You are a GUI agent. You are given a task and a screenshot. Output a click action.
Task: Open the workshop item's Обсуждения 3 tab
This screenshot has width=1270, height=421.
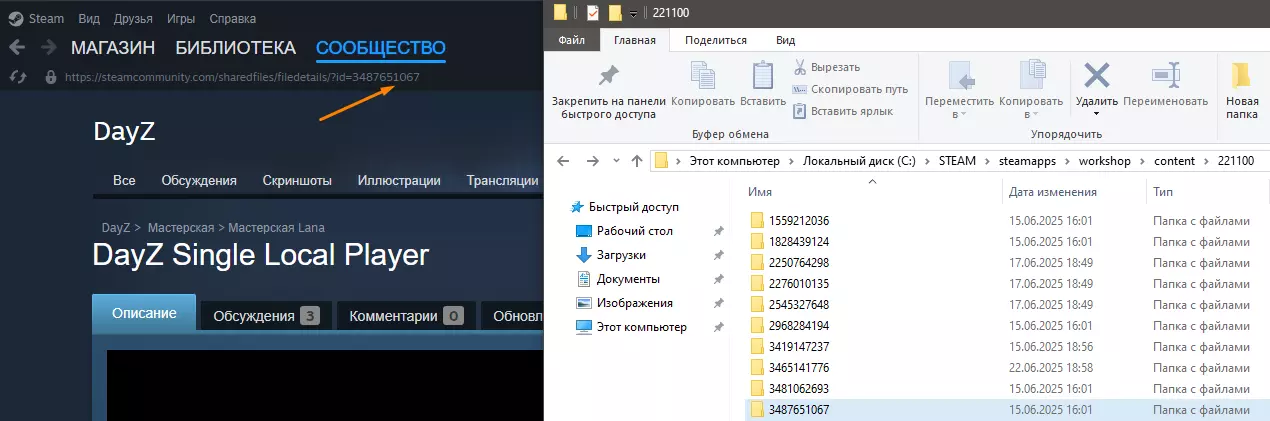coord(265,316)
